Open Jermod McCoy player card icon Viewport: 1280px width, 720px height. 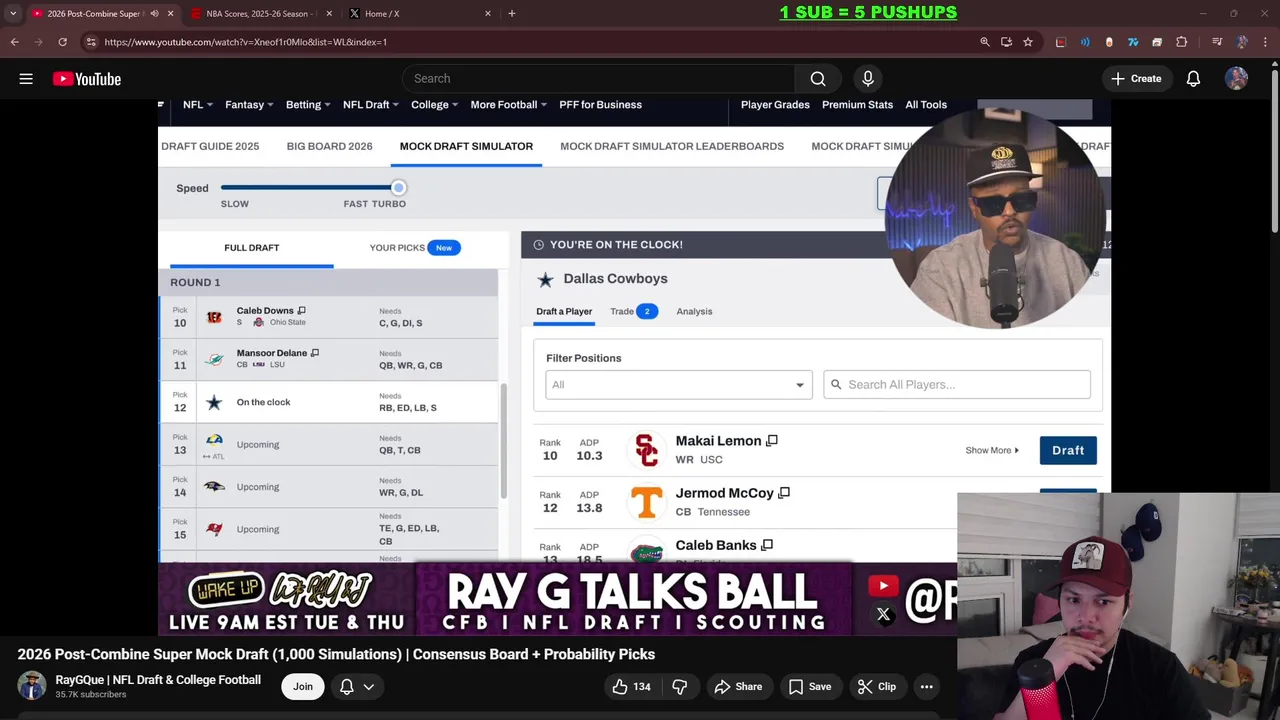pos(784,493)
